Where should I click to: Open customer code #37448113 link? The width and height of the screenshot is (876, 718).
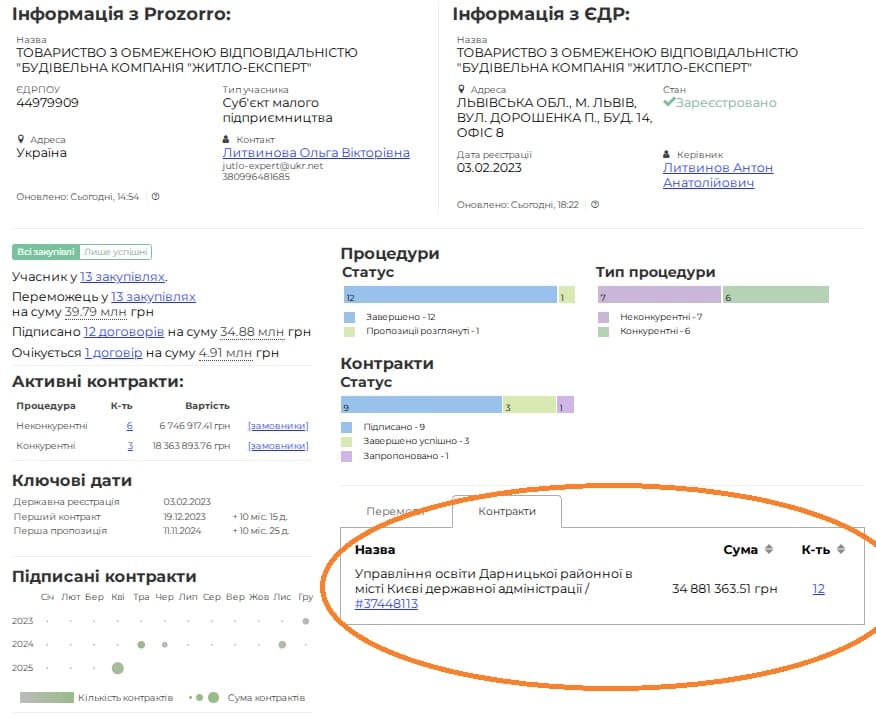pos(386,604)
